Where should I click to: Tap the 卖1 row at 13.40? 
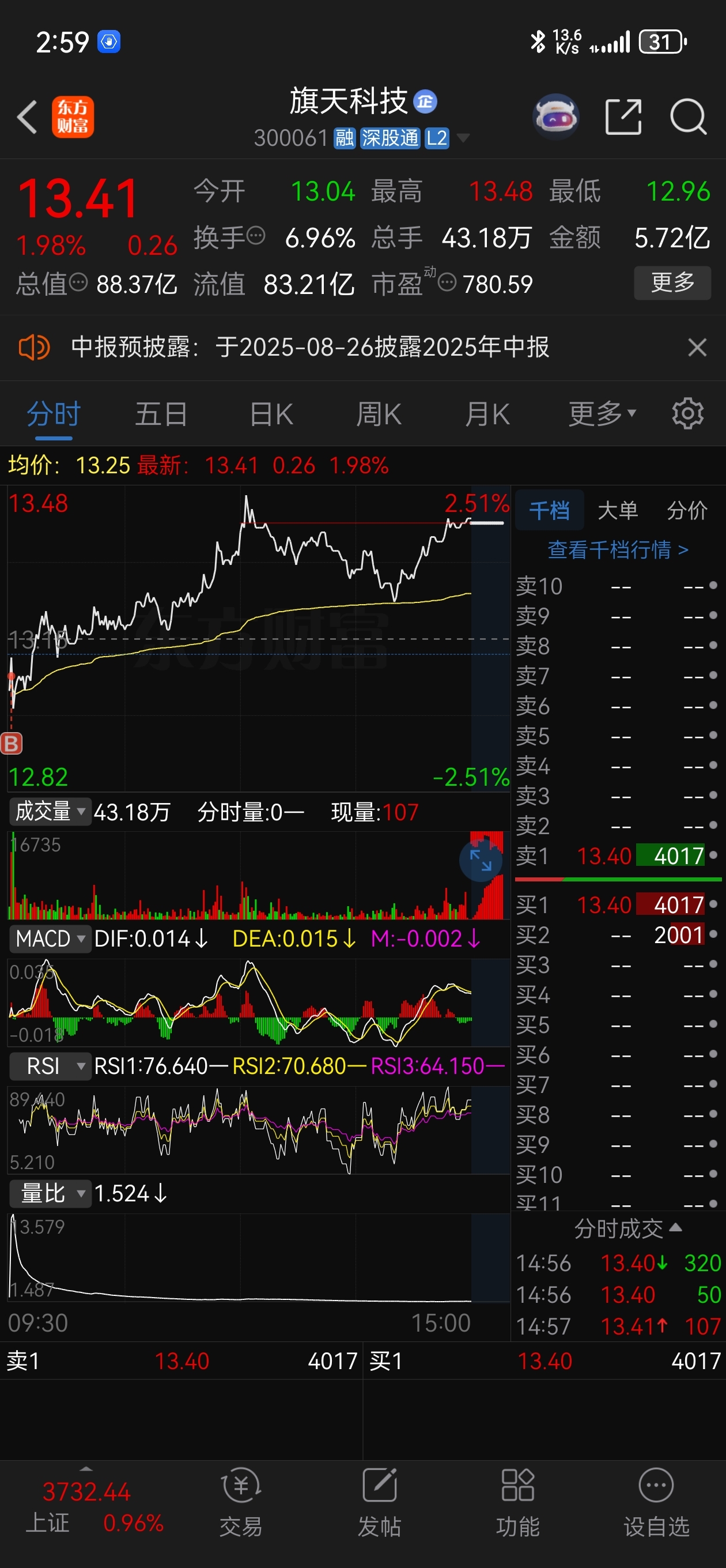[618, 856]
